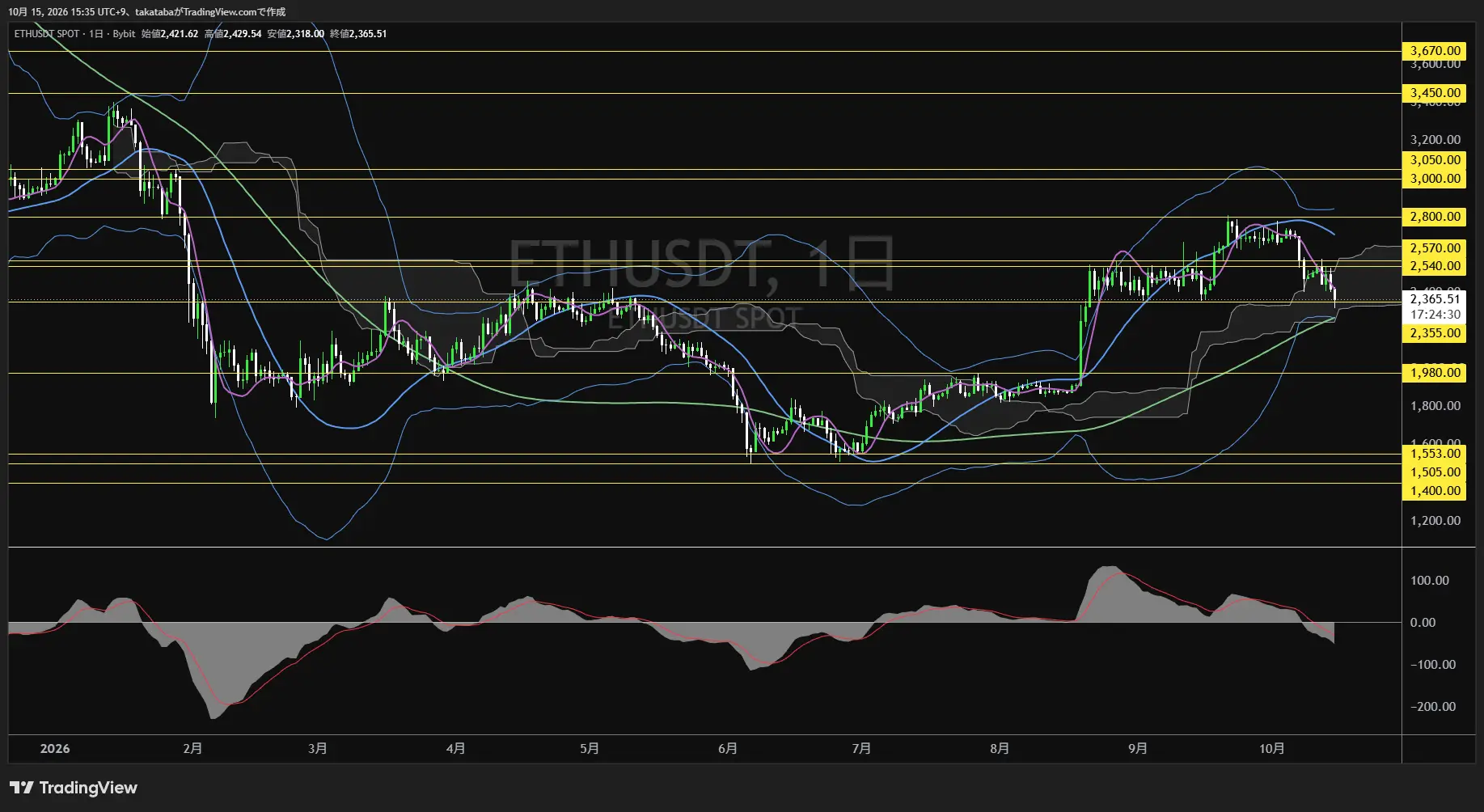Click the low price value 2,318.00
The width and height of the screenshot is (1484, 812).
point(306,34)
